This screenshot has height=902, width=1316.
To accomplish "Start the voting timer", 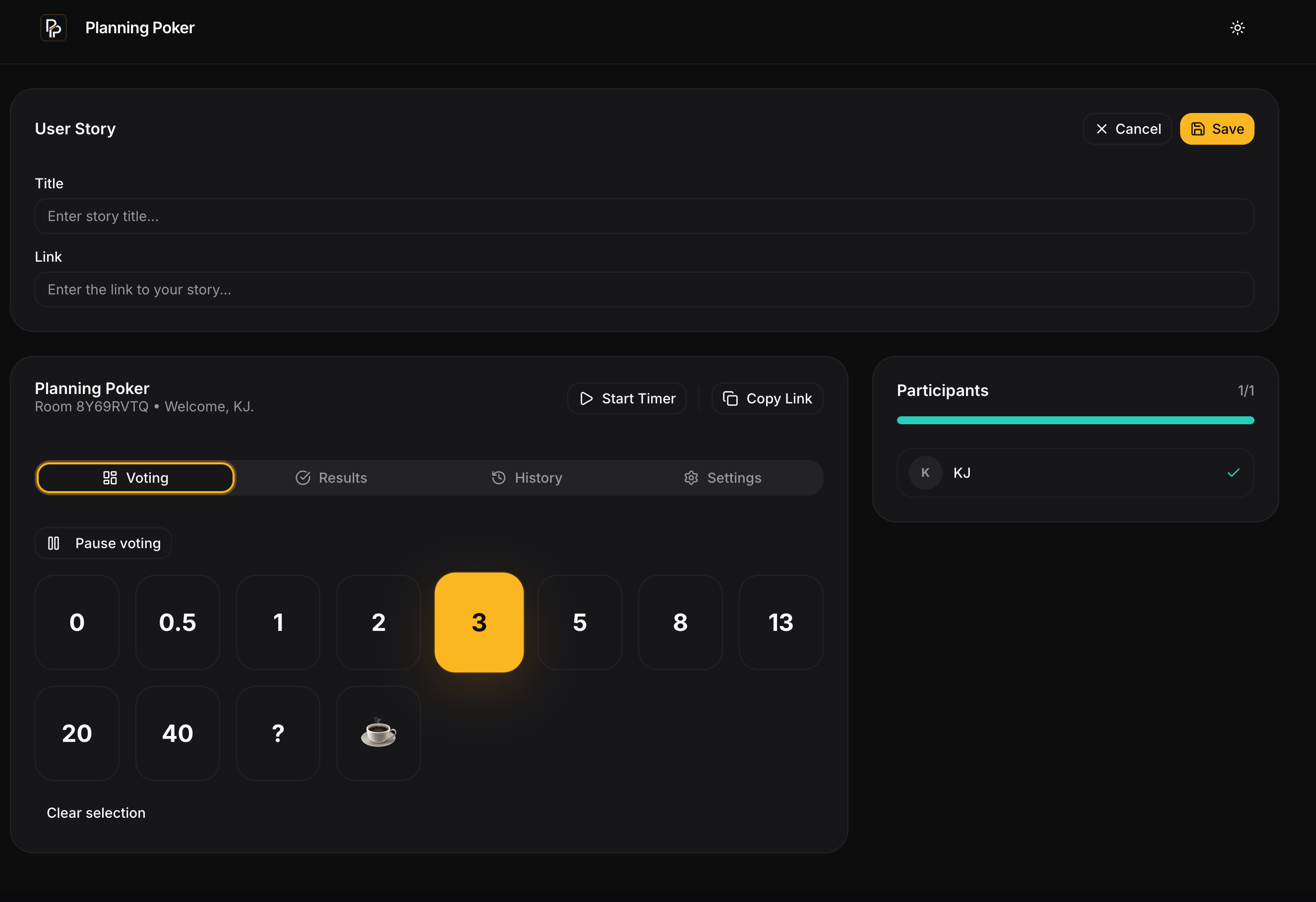I will 627,398.
